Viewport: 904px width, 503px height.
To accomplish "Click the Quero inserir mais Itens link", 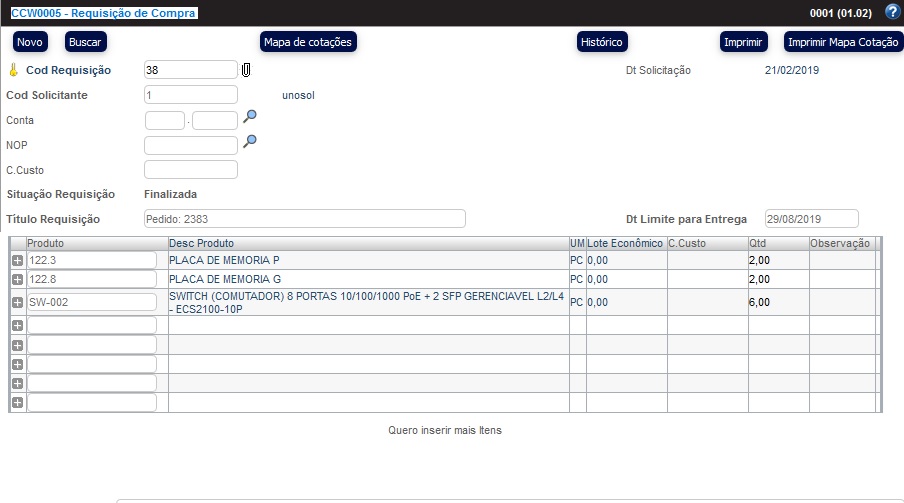I will [445, 430].
